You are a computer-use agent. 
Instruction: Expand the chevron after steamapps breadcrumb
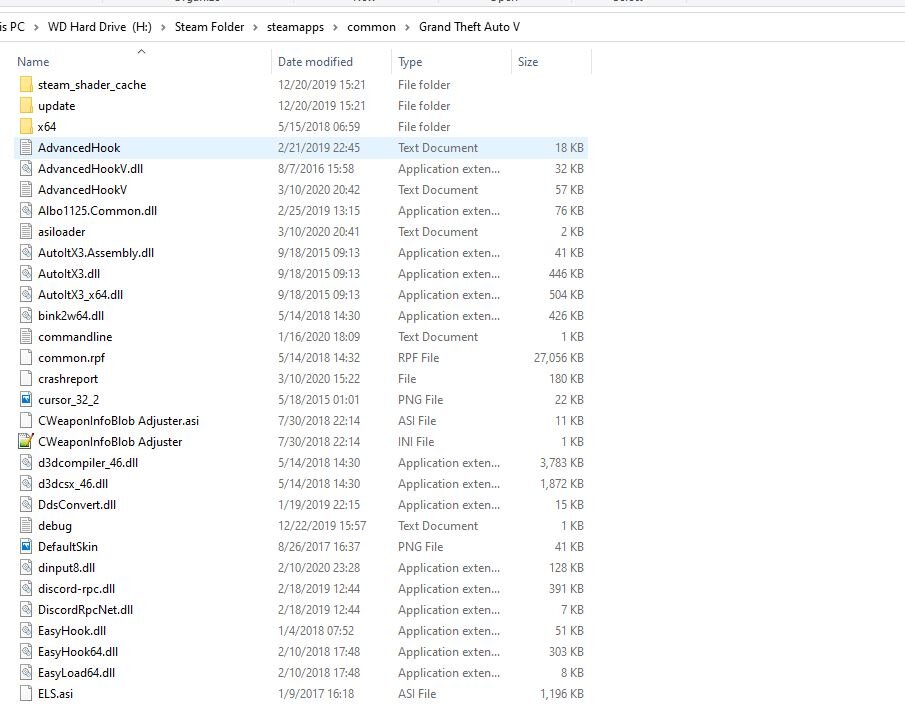coord(337,27)
